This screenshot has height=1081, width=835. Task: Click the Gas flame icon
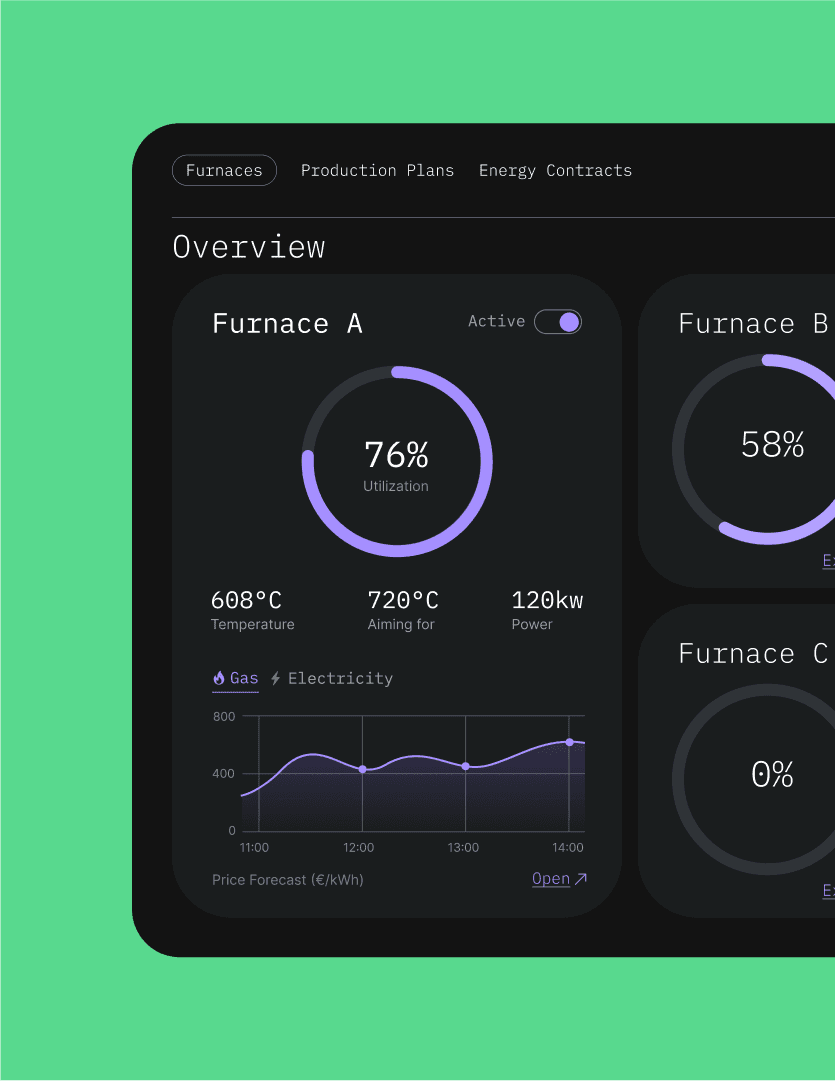[x=219, y=678]
